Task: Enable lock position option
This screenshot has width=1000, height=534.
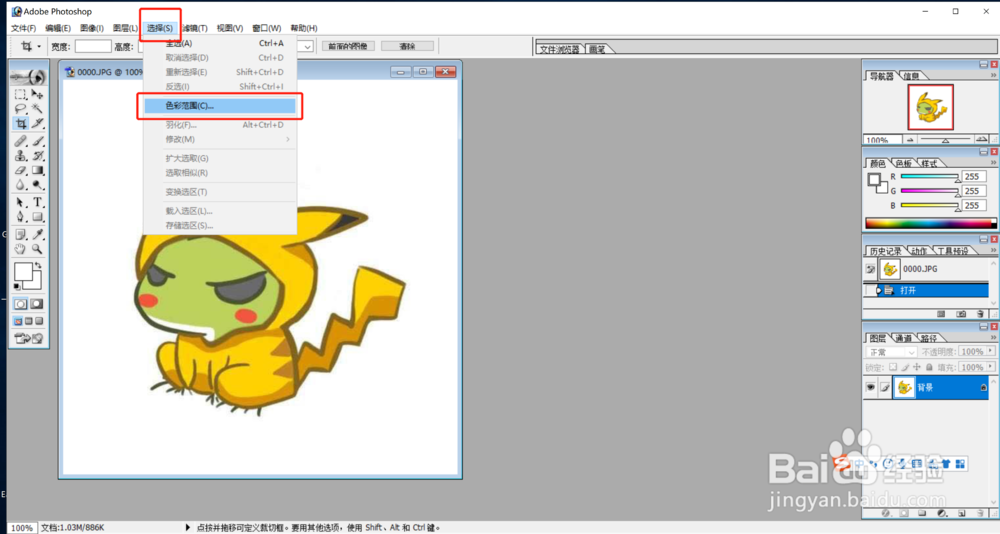Action: 916,367
